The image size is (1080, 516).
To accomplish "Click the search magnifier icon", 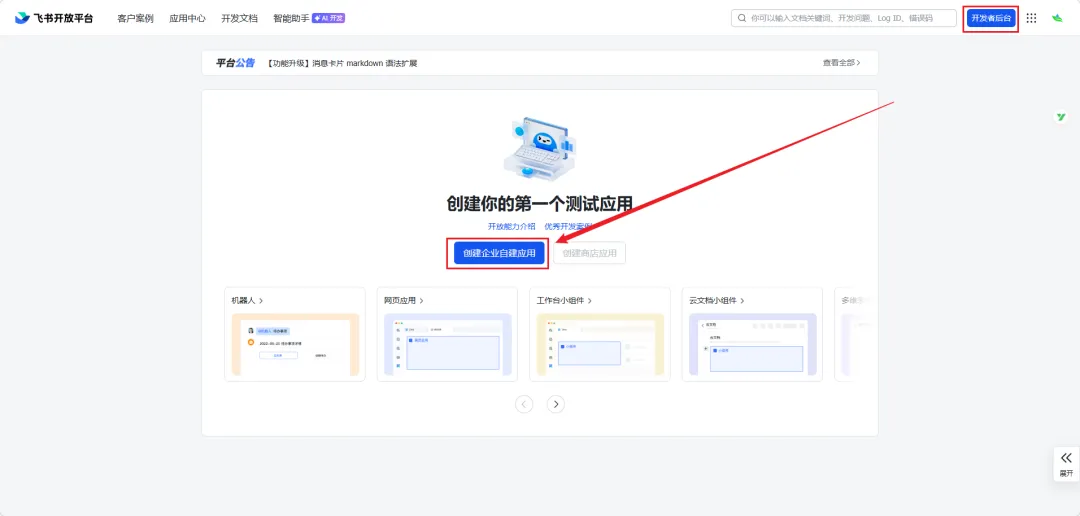I will 742,18.
